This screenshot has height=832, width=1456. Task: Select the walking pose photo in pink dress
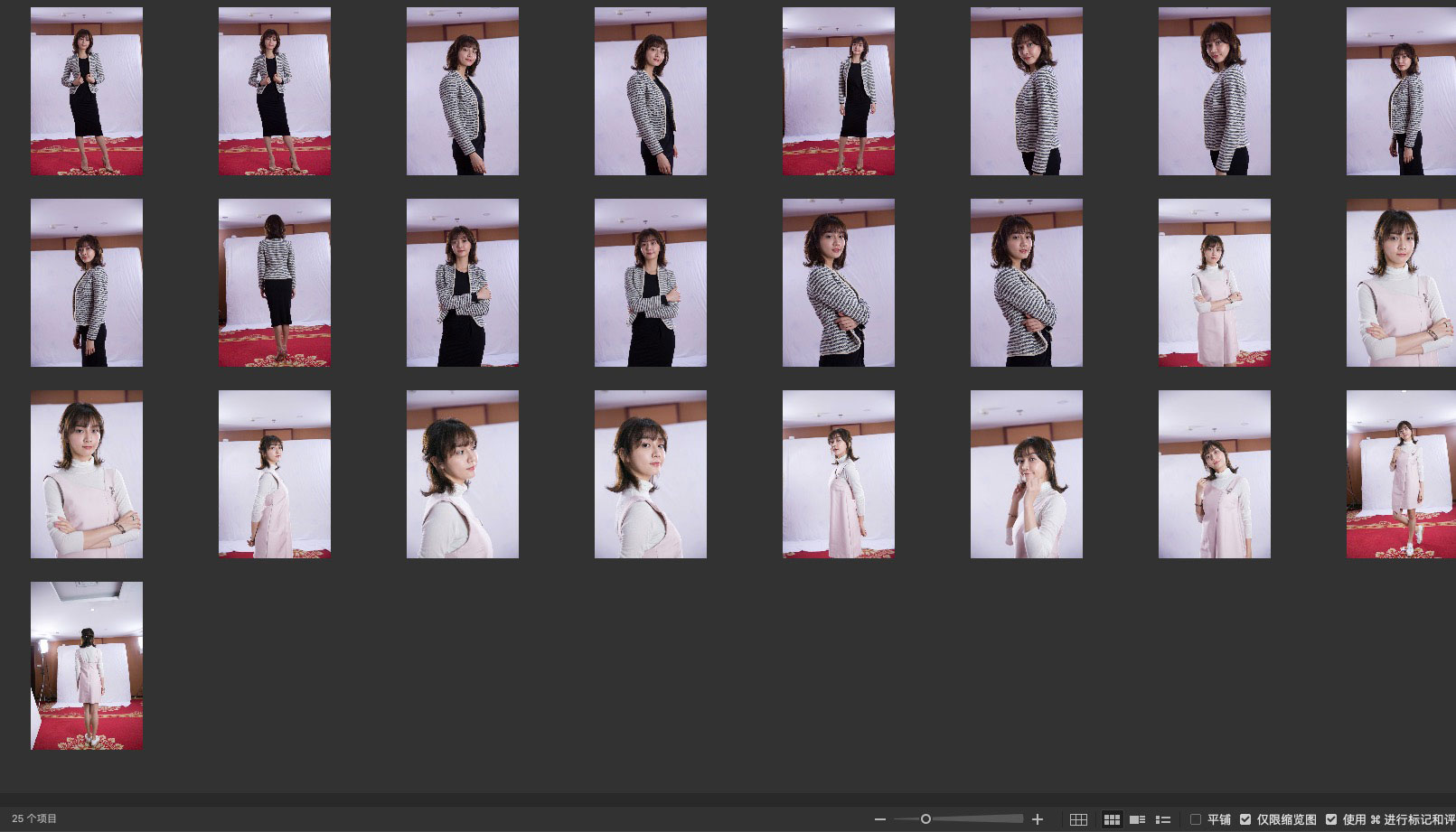tap(1401, 474)
